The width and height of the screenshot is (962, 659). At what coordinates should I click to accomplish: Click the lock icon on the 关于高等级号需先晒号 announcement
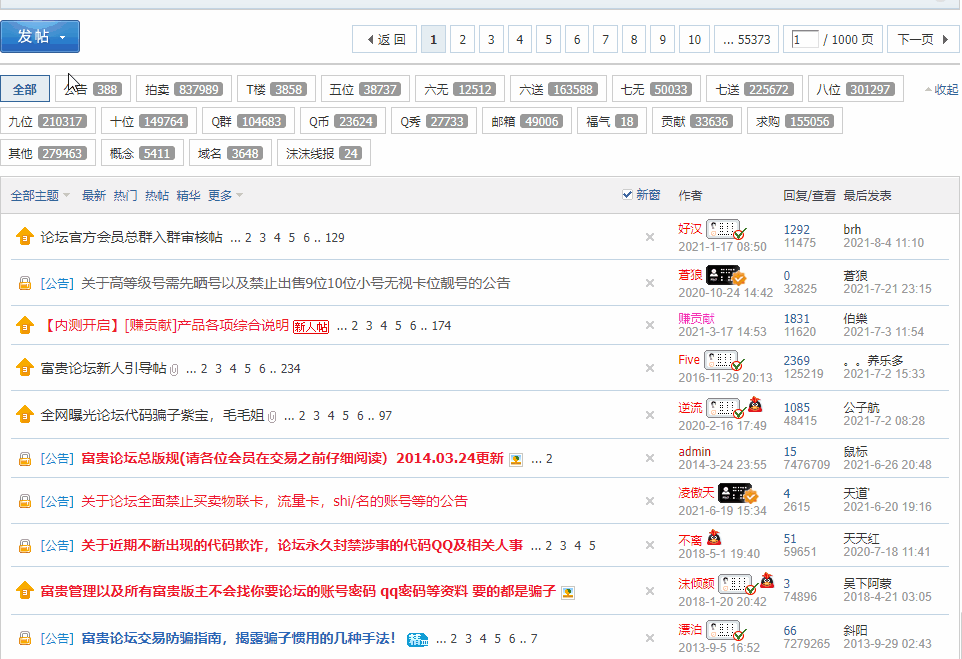click(25, 284)
